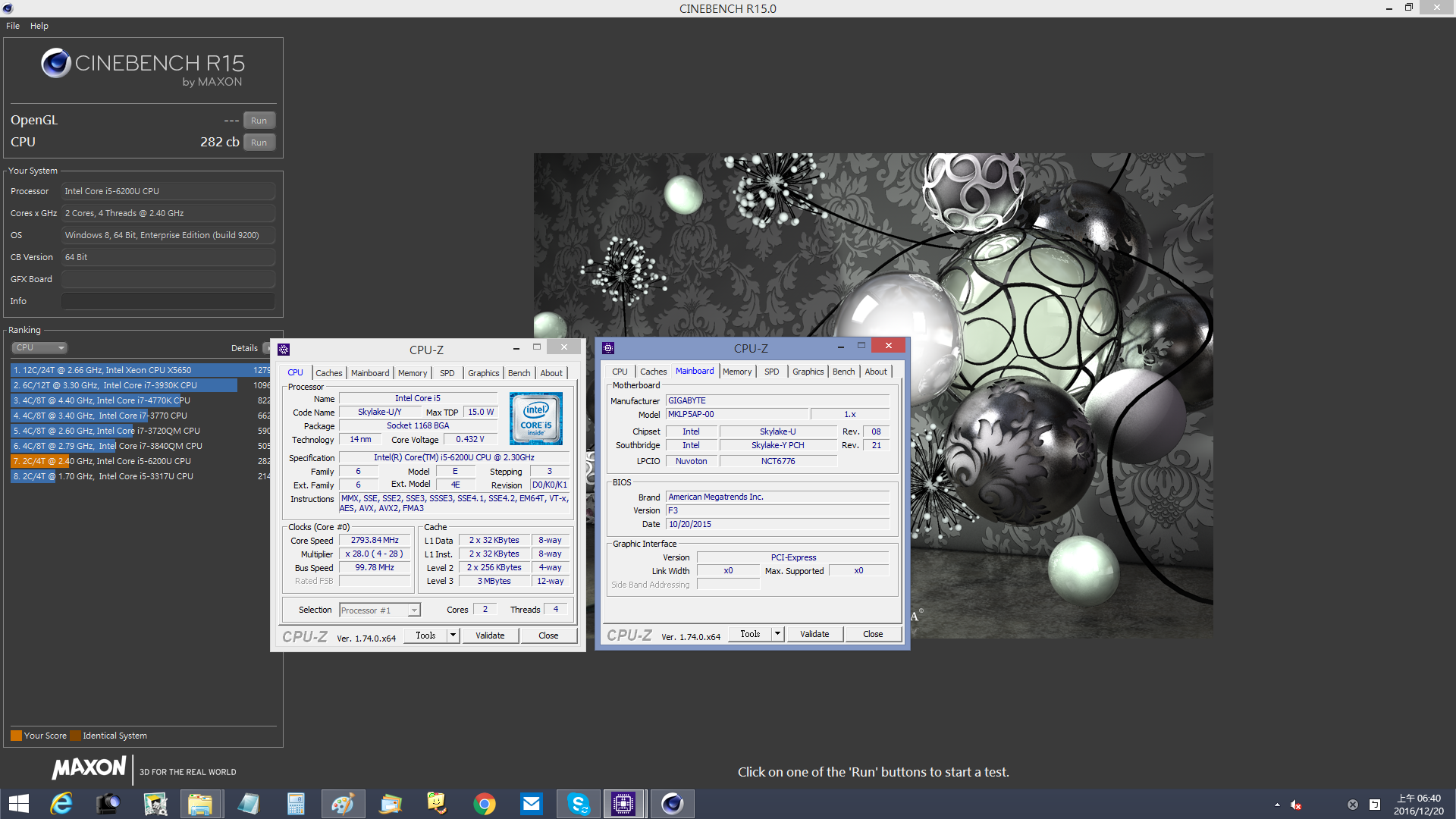Open the Help menu
1456x819 pixels.
pyautogui.click(x=39, y=26)
